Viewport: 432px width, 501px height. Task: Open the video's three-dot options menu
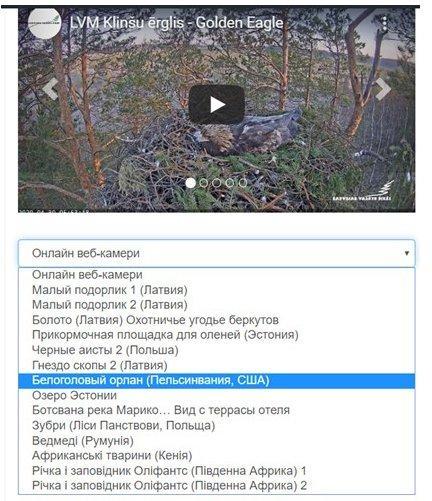pos(385,24)
